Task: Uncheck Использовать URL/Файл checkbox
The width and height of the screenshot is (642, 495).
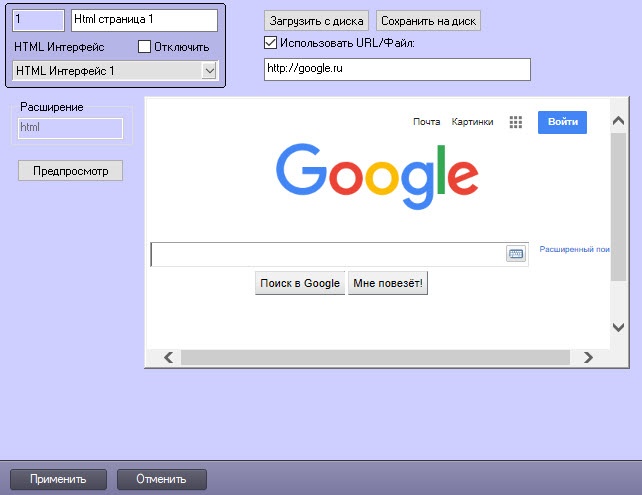Action: 270,43
